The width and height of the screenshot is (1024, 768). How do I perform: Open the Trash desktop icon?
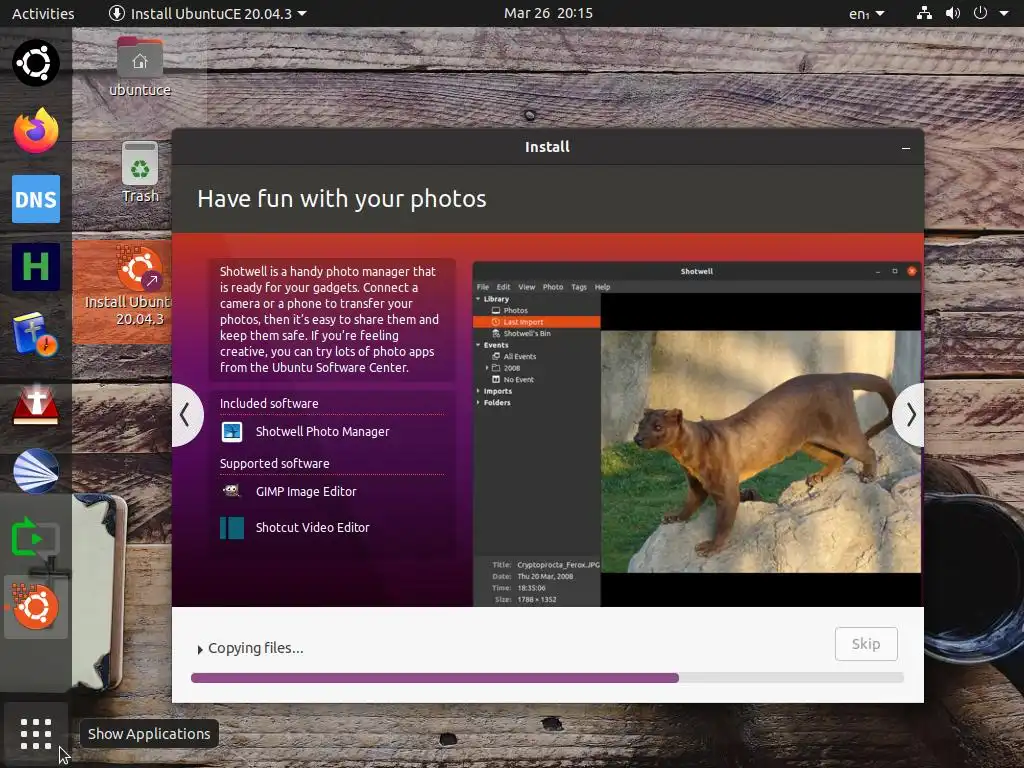[140, 173]
